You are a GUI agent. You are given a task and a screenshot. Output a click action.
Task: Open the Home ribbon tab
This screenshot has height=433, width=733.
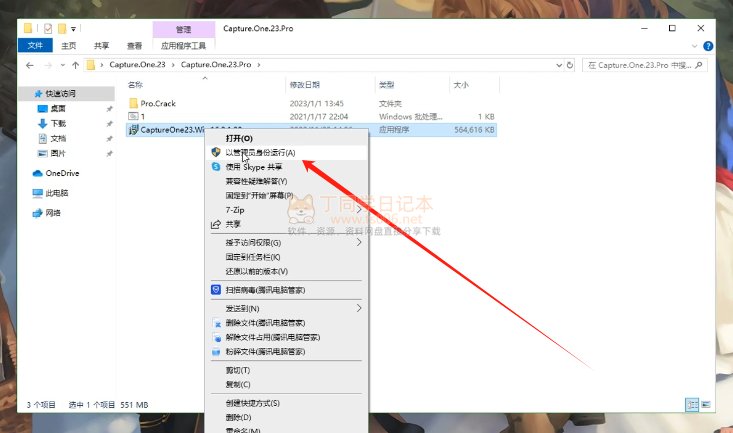69,45
